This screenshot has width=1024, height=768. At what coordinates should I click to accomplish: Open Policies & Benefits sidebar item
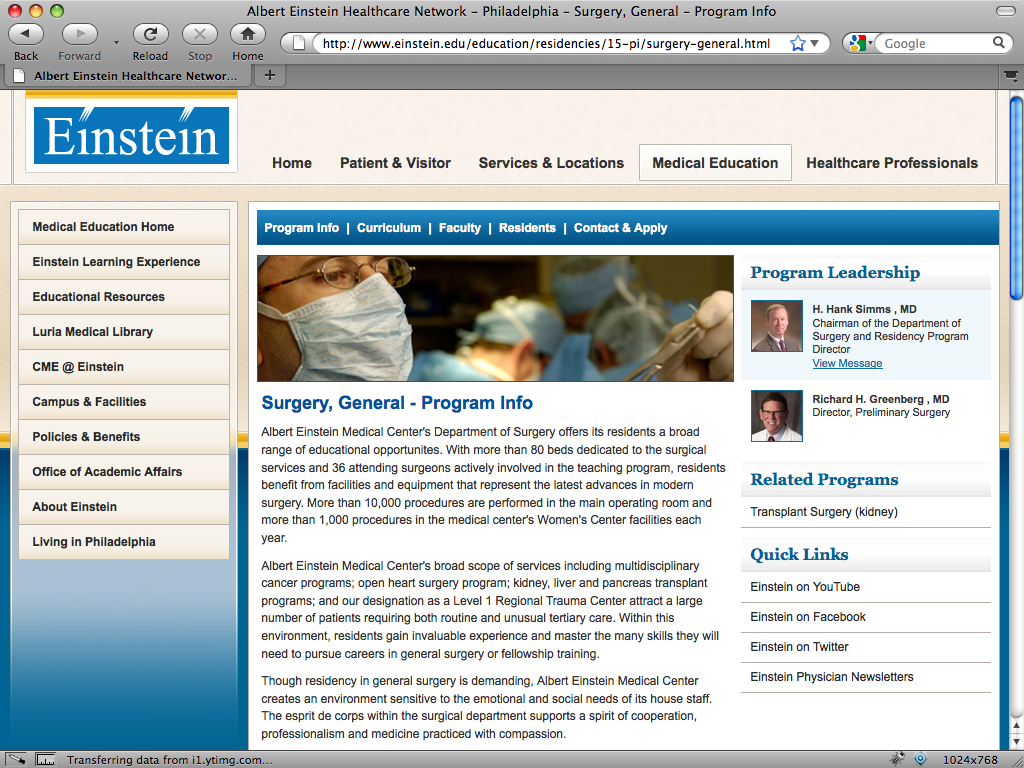pyautogui.click(x=124, y=437)
